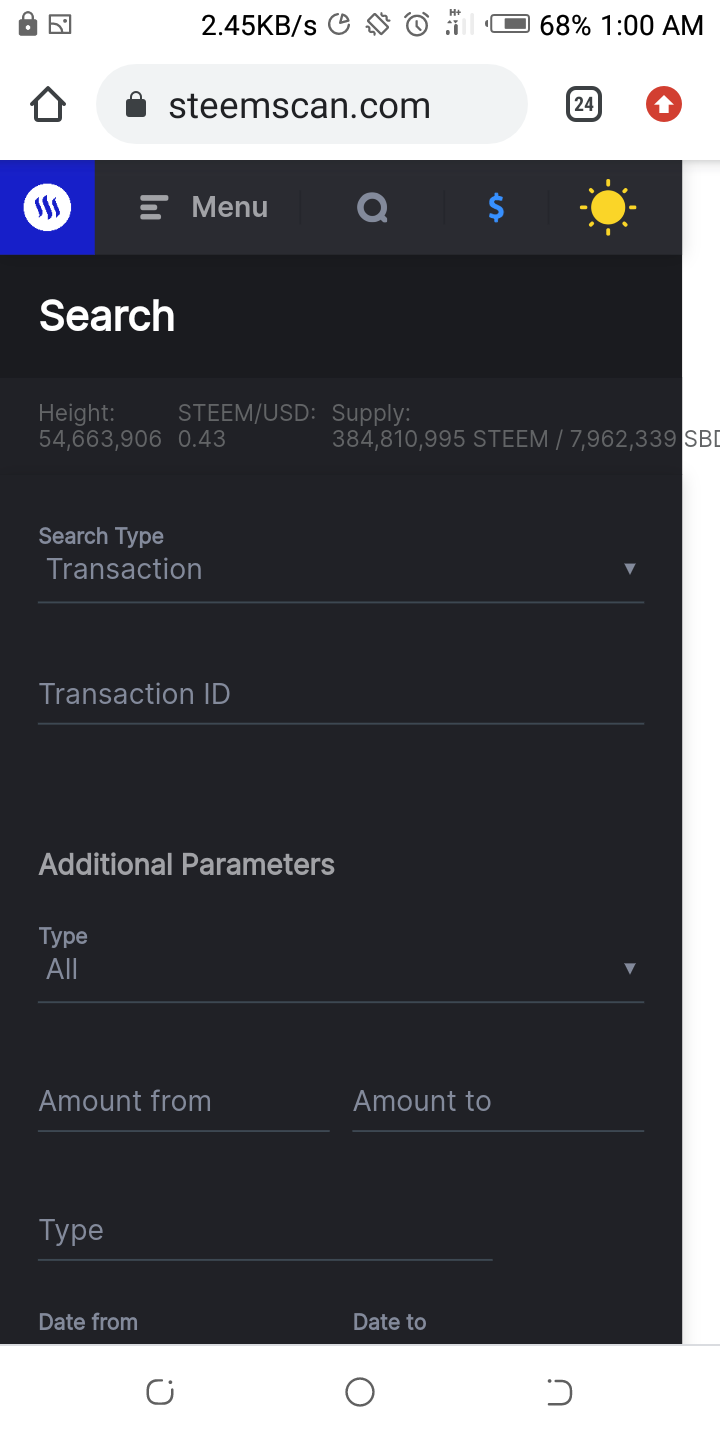This screenshot has width=720, height=1440.
Task: Tap the Android back navigation button
Action: 559,1392
